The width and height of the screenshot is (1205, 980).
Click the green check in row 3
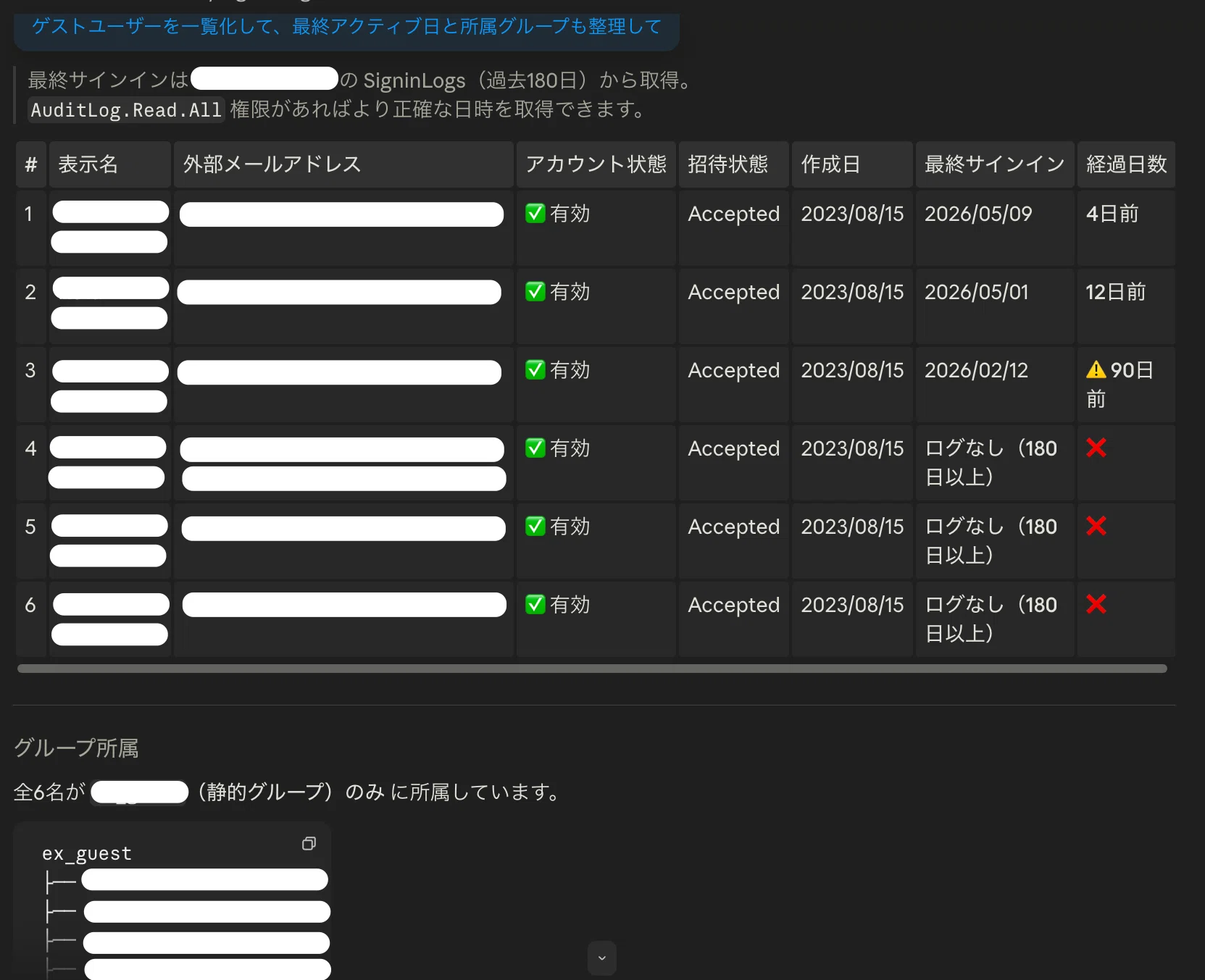tap(535, 370)
